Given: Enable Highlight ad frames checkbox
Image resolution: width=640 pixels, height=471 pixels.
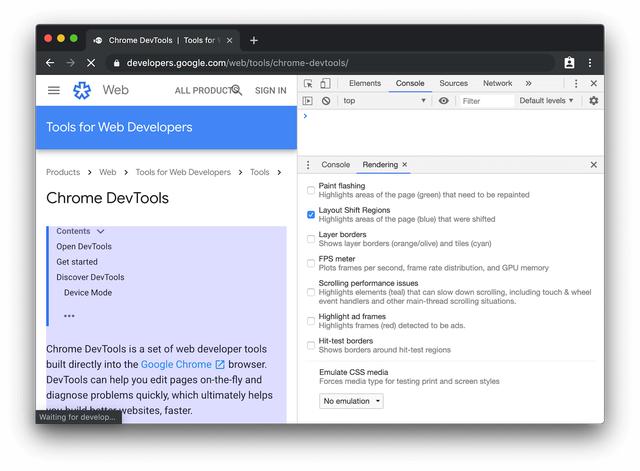Looking at the screenshot, I should 311,321.
